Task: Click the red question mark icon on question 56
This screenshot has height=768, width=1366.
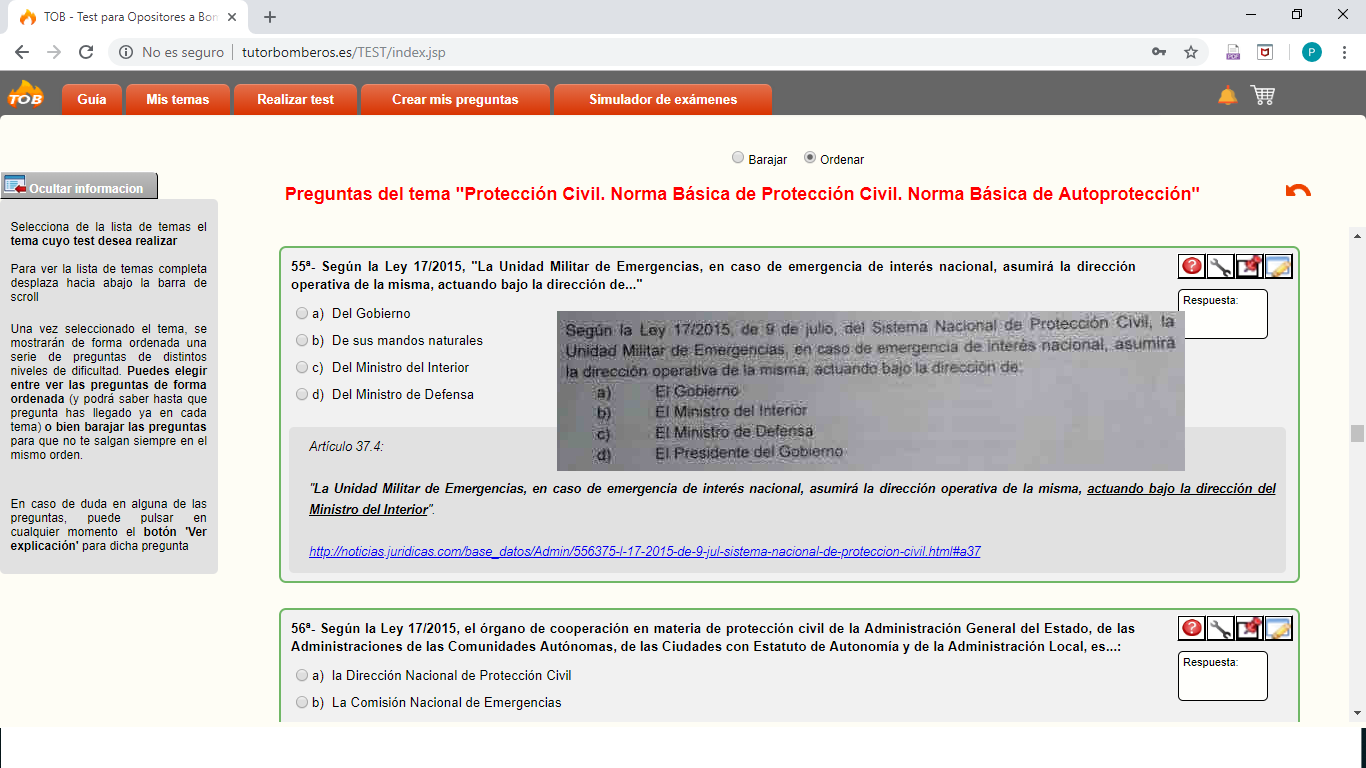Action: [1192, 628]
